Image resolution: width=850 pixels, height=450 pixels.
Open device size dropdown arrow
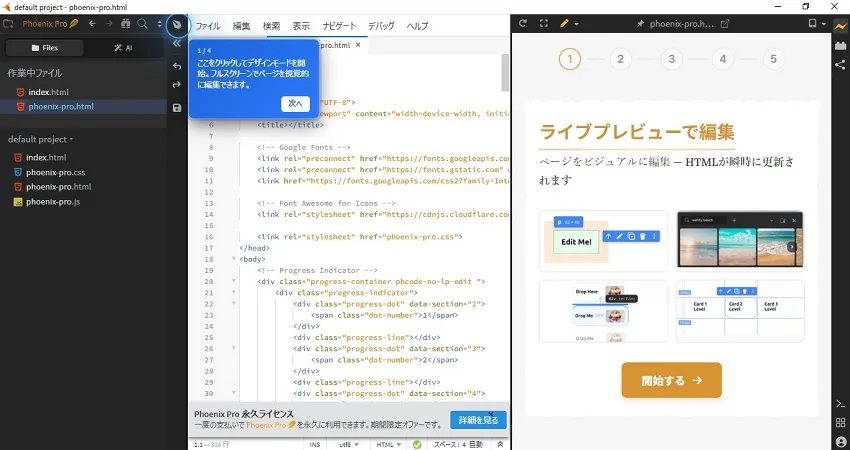point(823,24)
